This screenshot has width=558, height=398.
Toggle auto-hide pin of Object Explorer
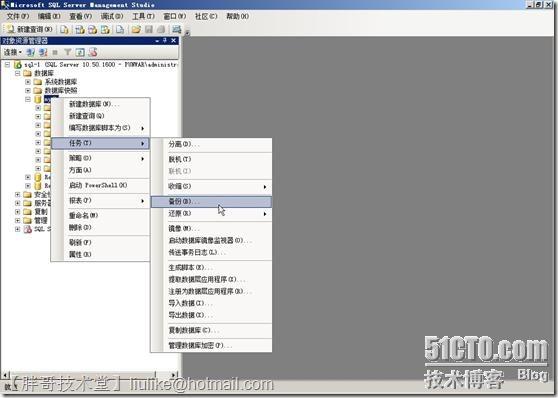tap(165, 41)
